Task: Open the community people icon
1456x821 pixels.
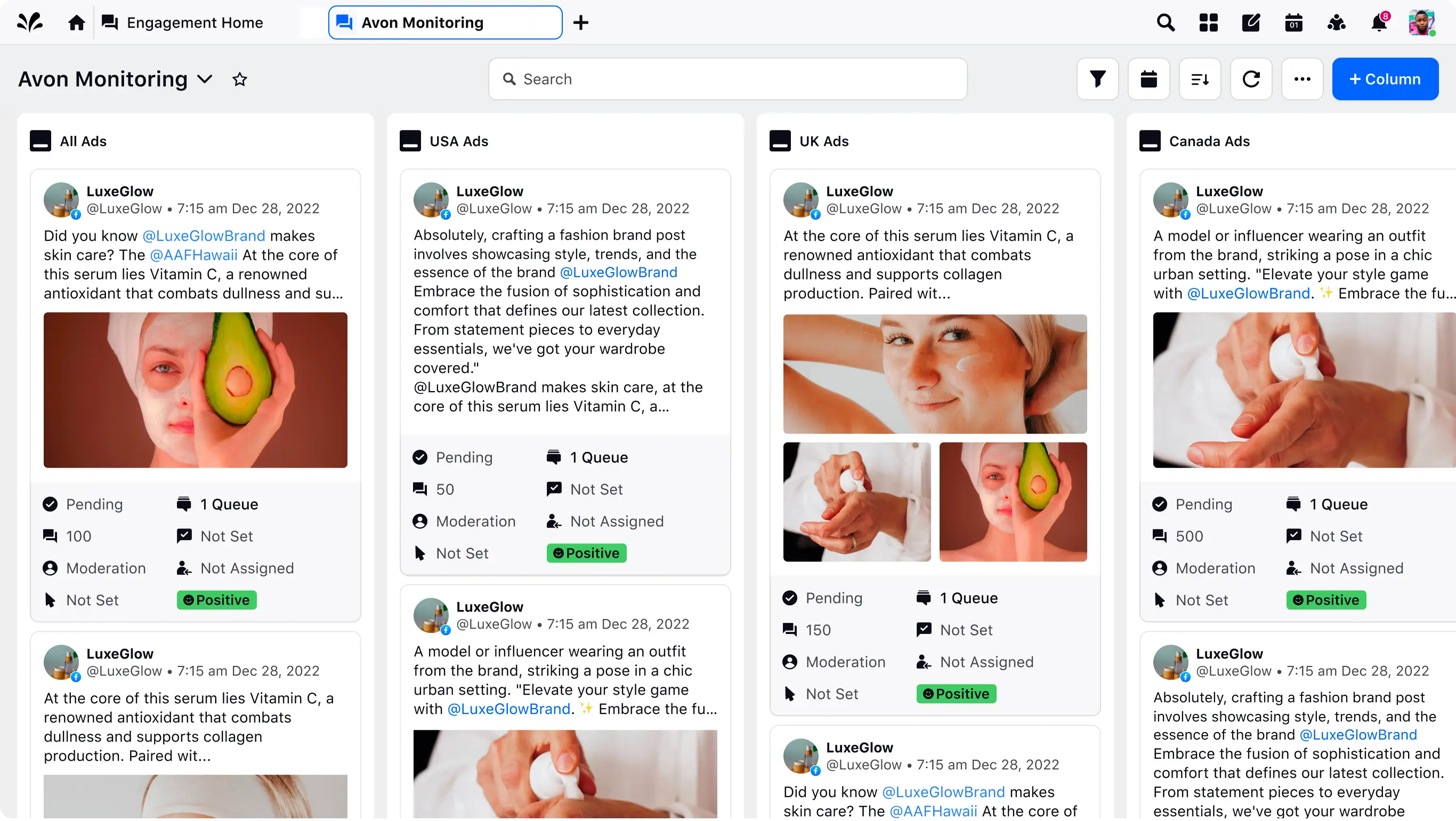Action: pos(1336,22)
